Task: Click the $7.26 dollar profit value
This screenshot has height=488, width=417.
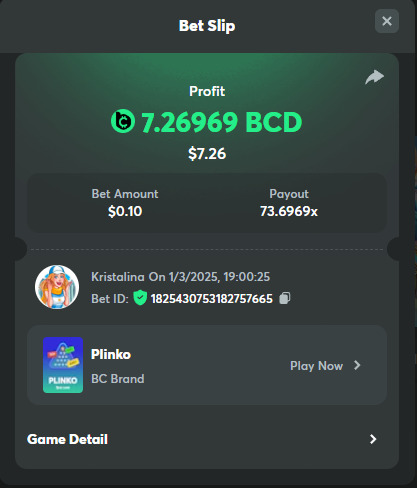Action: point(207,154)
